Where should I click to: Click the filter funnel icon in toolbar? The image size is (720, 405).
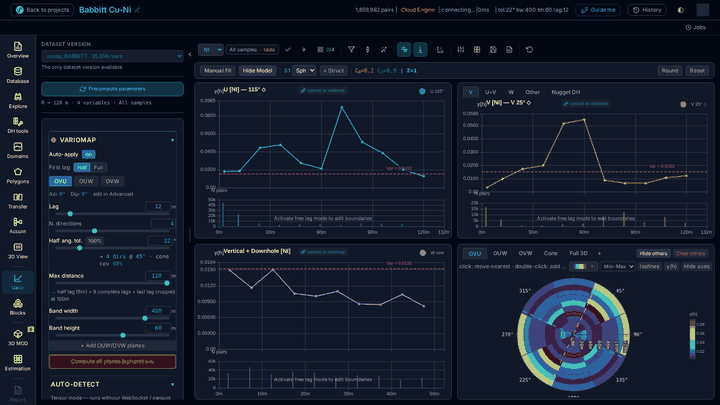click(351, 50)
